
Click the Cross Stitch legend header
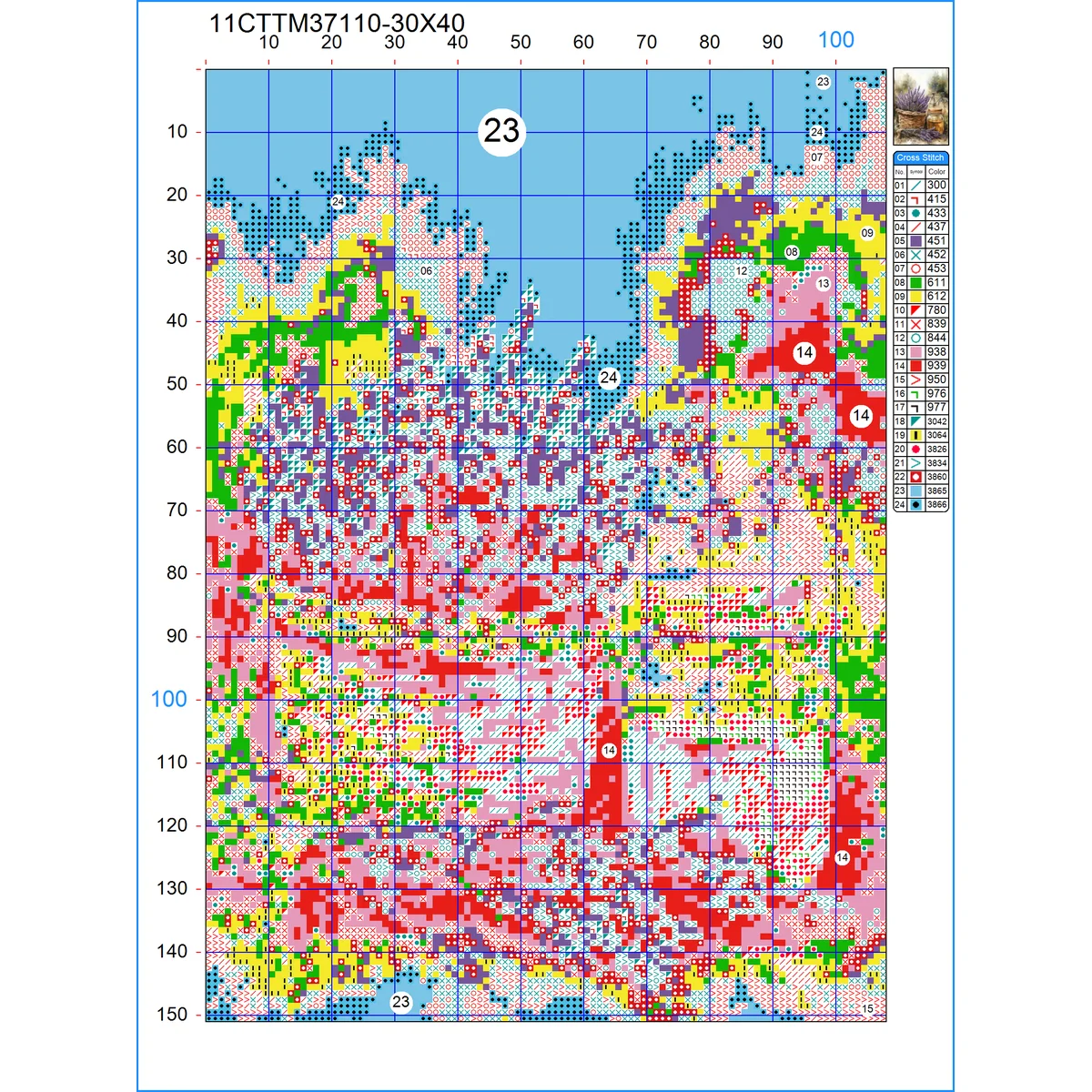pos(921,157)
